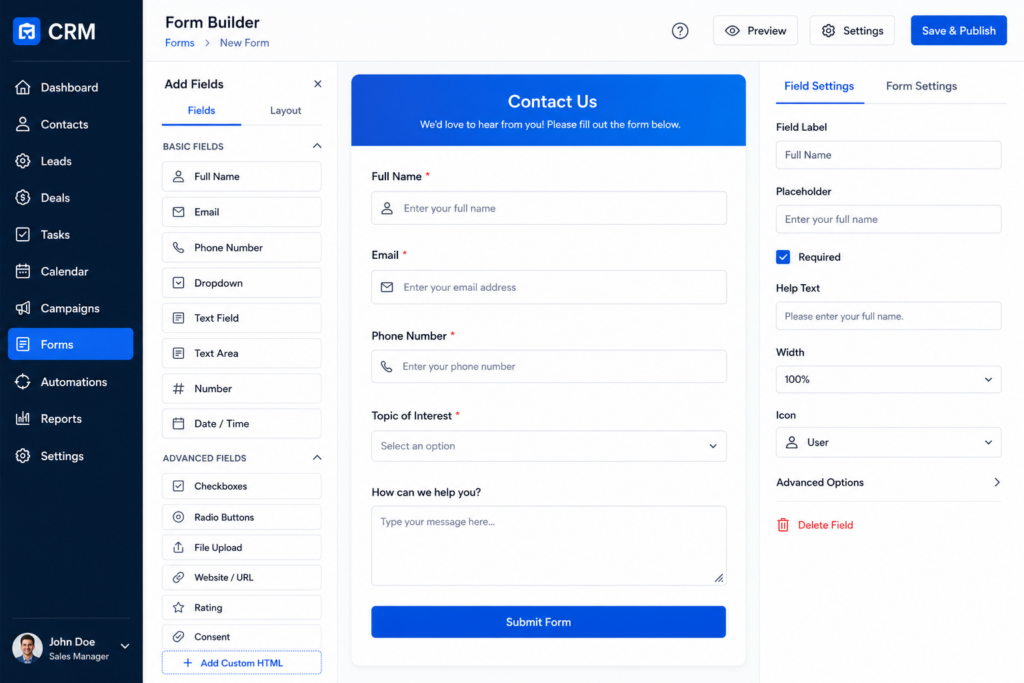Switch to the Form Settings tab
1024x683 pixels.
(x=921, y=86)
